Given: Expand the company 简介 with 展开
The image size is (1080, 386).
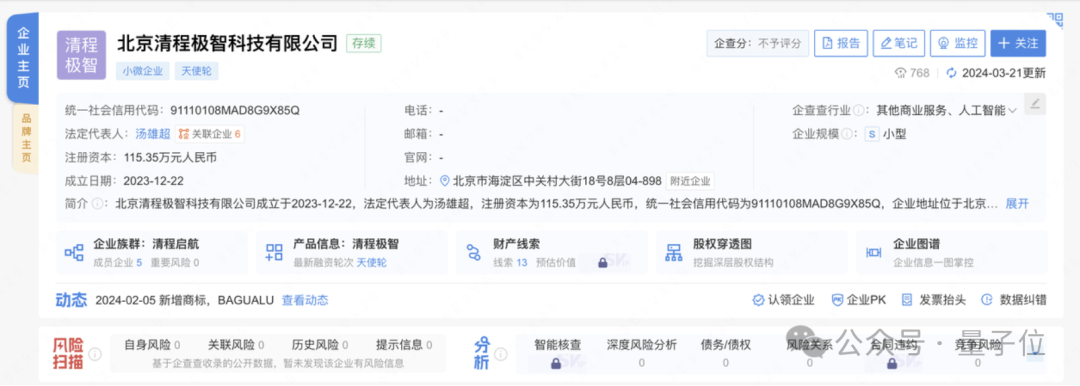Looking at the screenshot, I should 1017,204.
